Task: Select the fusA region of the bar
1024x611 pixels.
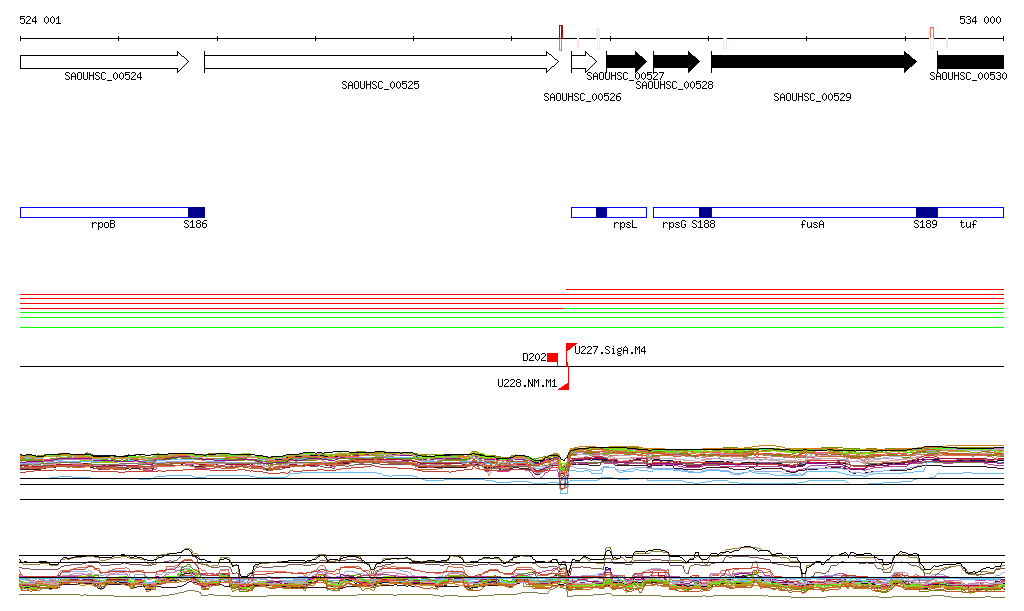Action: (x=812, y=212)
